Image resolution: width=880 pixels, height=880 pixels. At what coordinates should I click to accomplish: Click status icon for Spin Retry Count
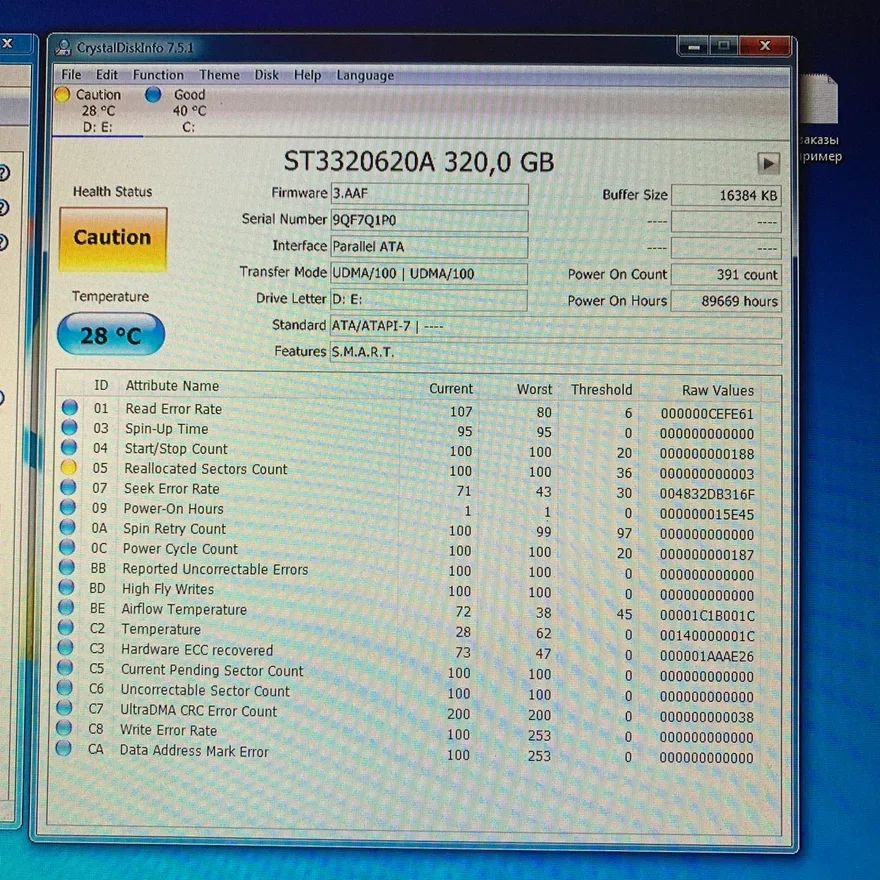click(67, 527)
